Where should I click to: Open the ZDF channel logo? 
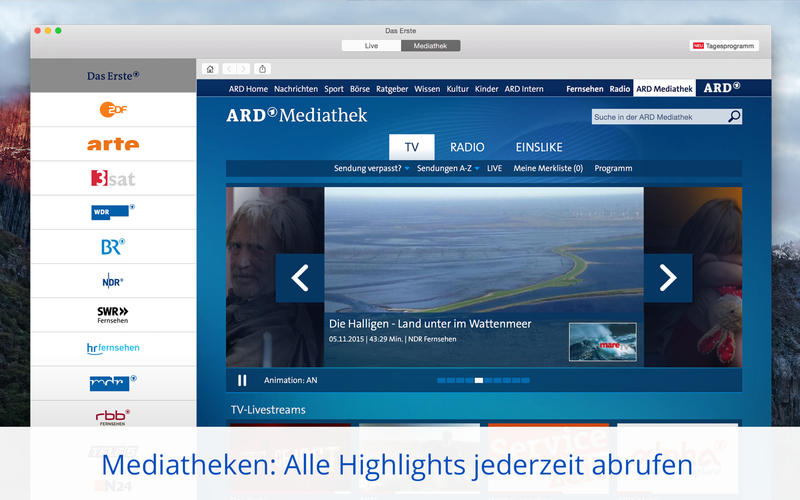[113, 109]
